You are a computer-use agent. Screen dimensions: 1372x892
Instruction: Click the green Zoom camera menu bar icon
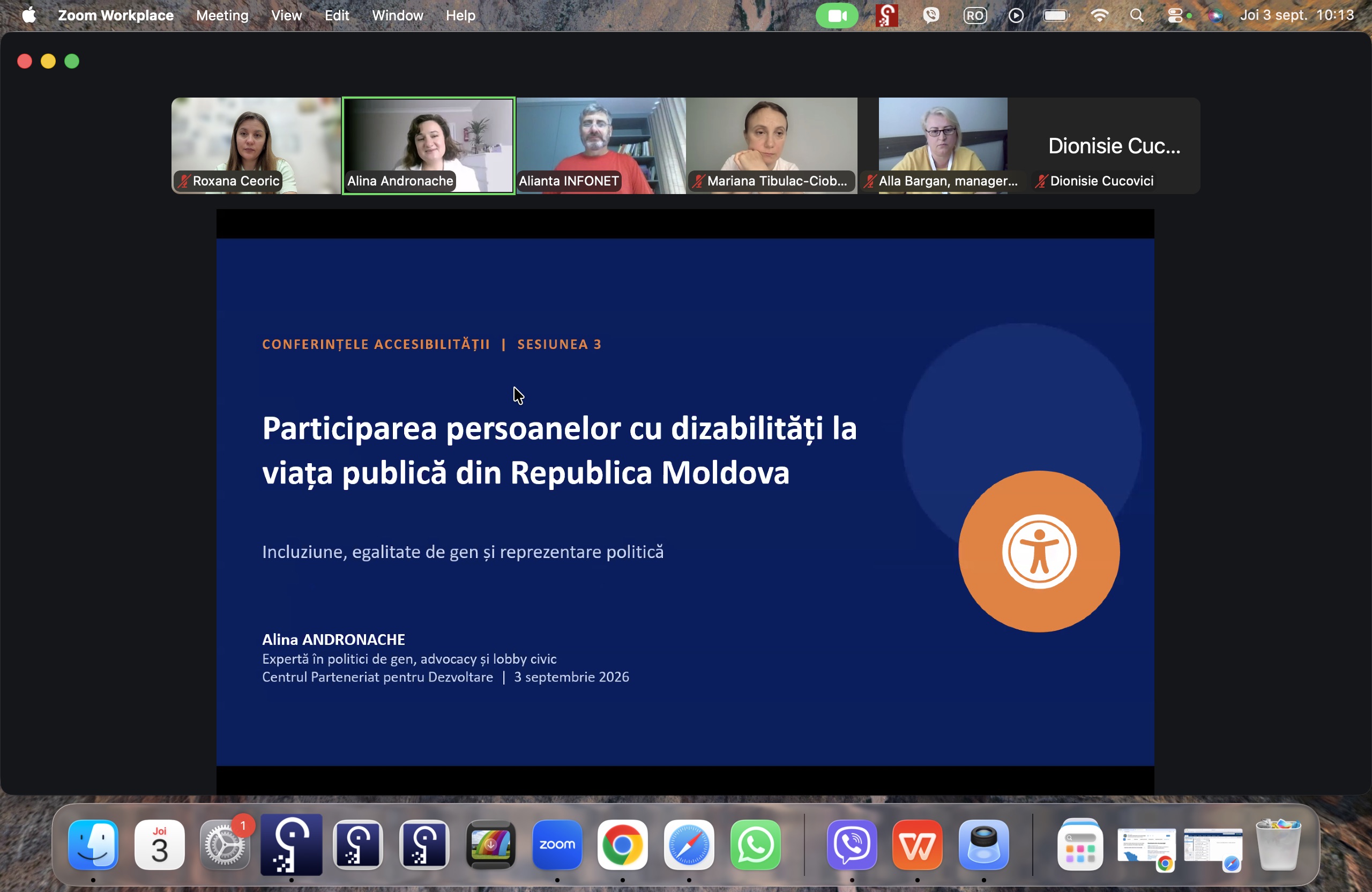coord(837,16)
